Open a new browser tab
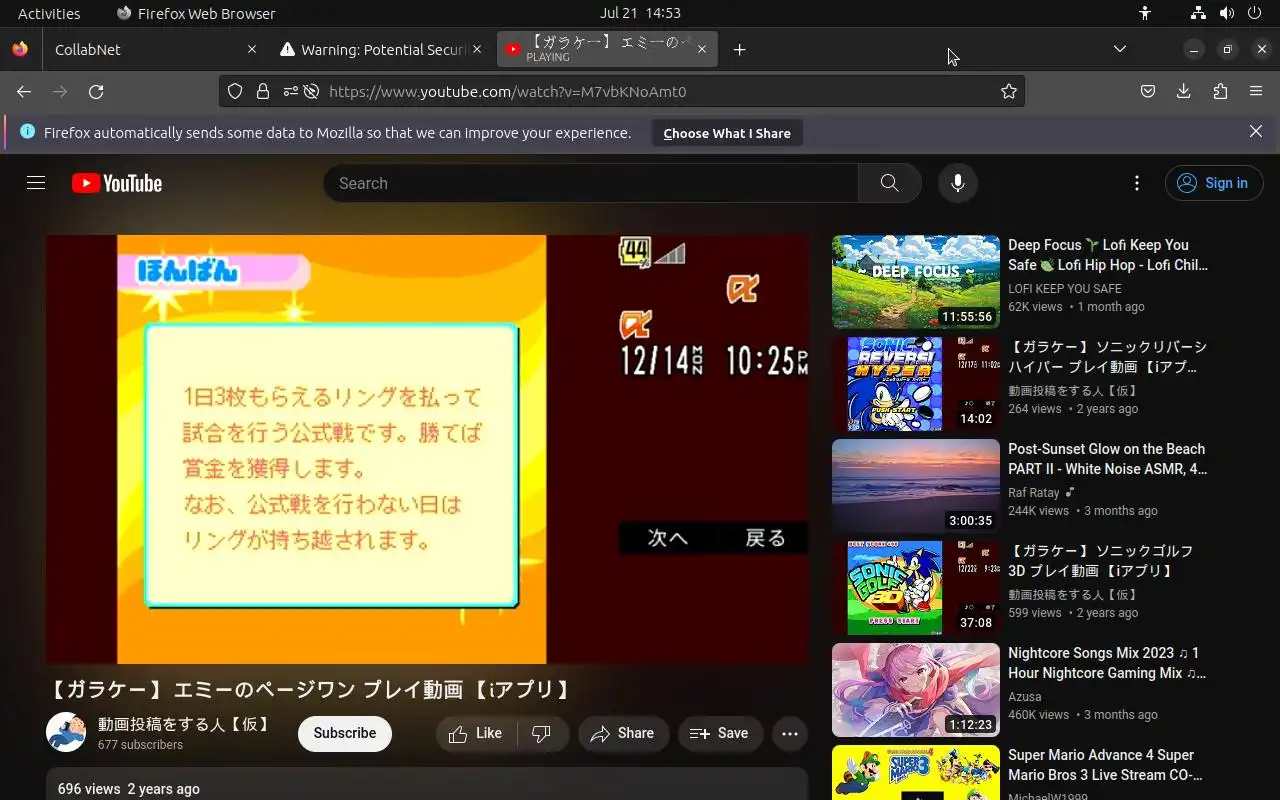Image resolution: width=1280 pixels, height=800 pixels. [x=739, y=49]
